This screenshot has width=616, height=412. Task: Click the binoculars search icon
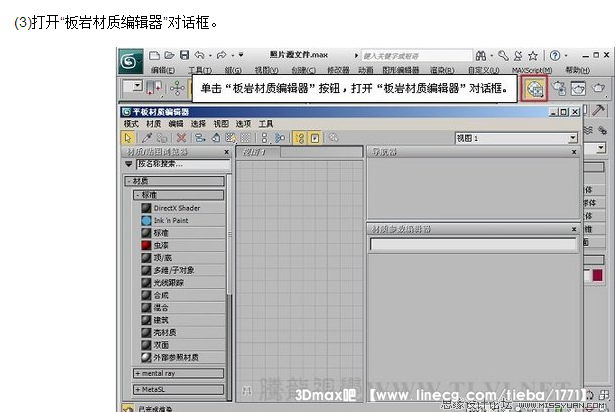click(481, 56)
